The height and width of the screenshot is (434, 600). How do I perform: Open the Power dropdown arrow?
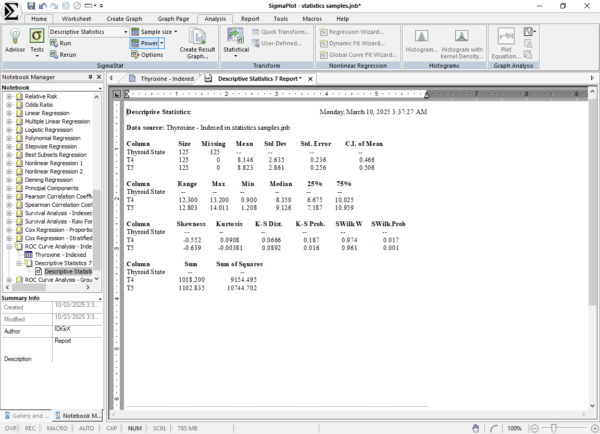click(162, 43)
